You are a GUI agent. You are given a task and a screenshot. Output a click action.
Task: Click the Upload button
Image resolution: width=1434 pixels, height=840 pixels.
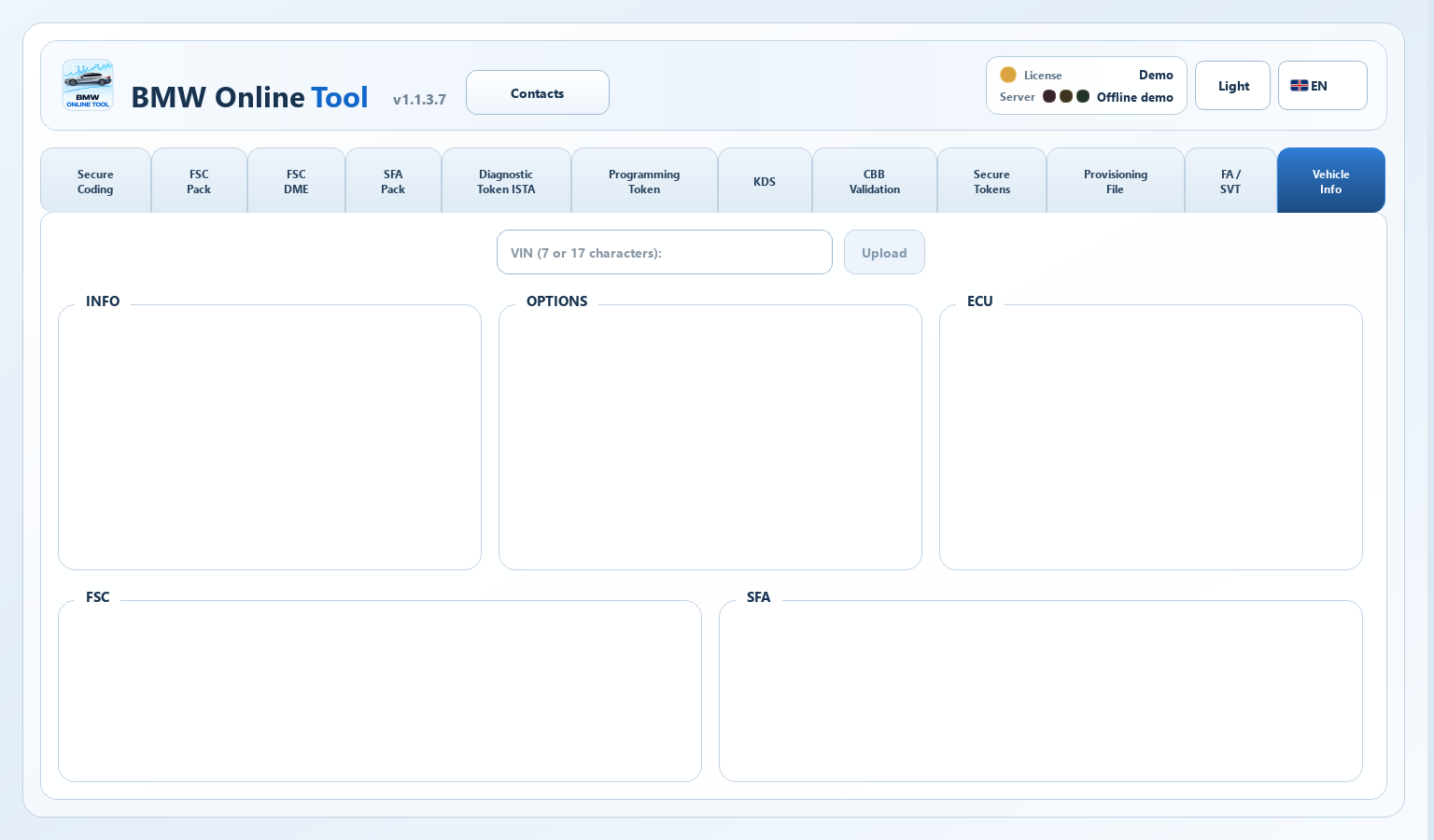(x=884, y=252)
